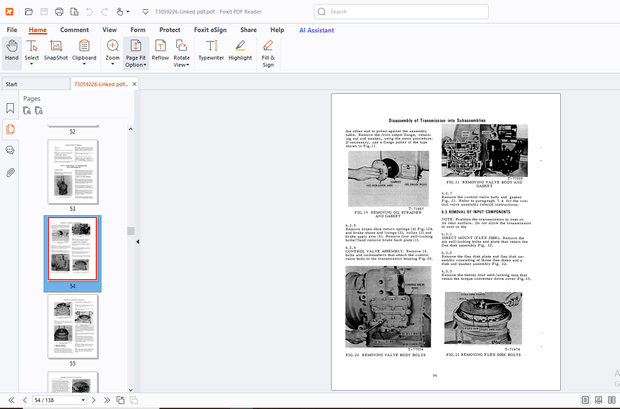Open the Bookmarks panel icon
620x409 pixels.
click(x=10, y=108)
